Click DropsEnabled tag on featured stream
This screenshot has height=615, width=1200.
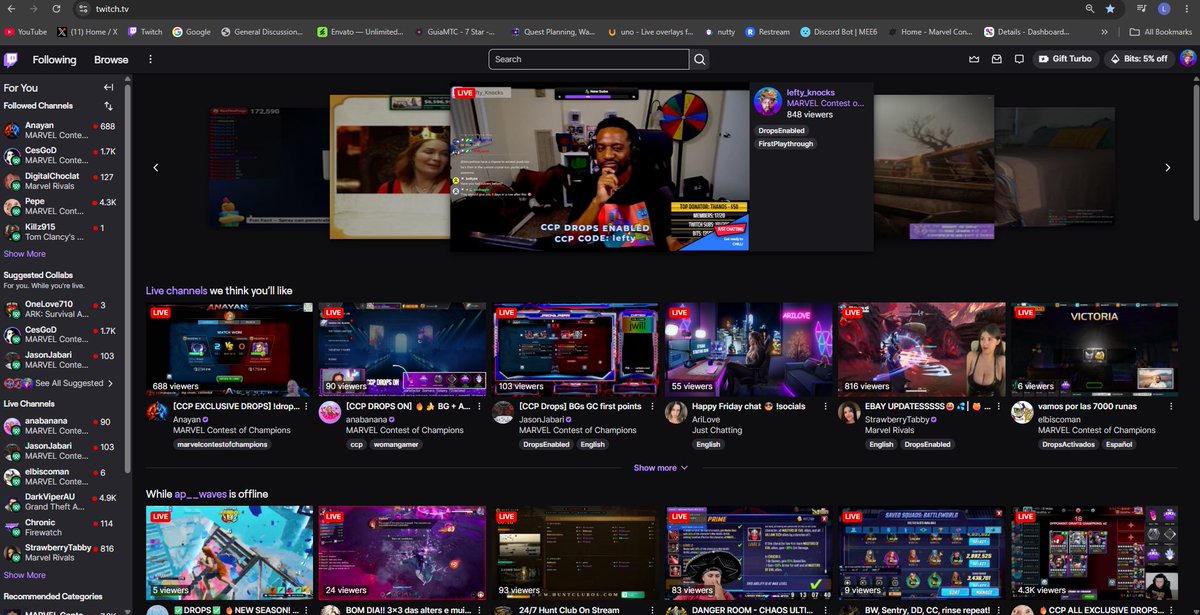pos(781,131)
